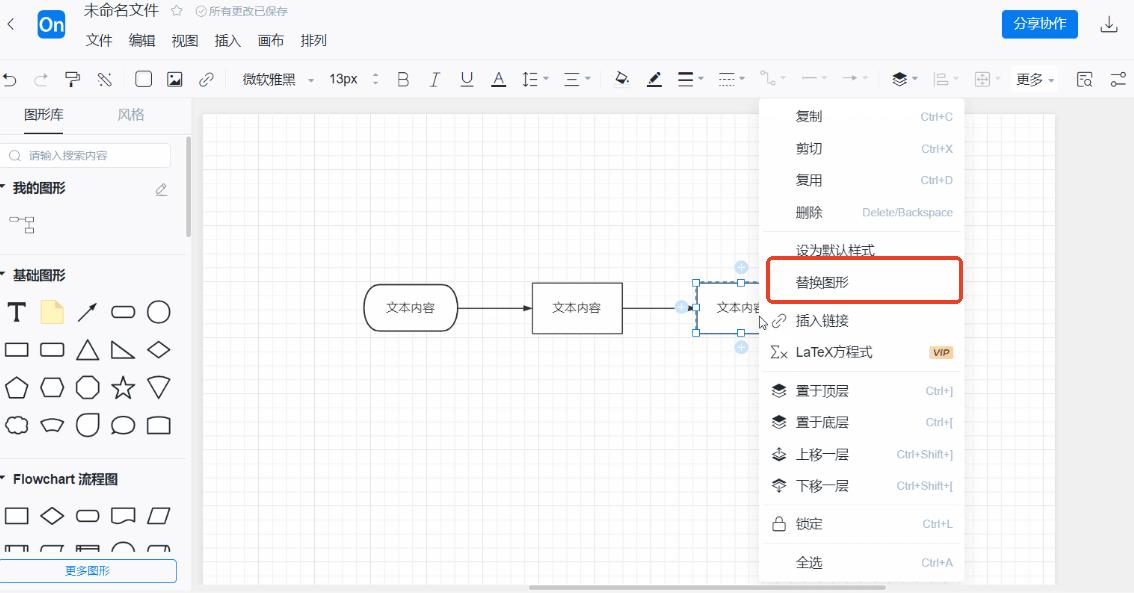Toggle underline formatting
Screen dimensions: 1134x593
[x=466, y=79]
